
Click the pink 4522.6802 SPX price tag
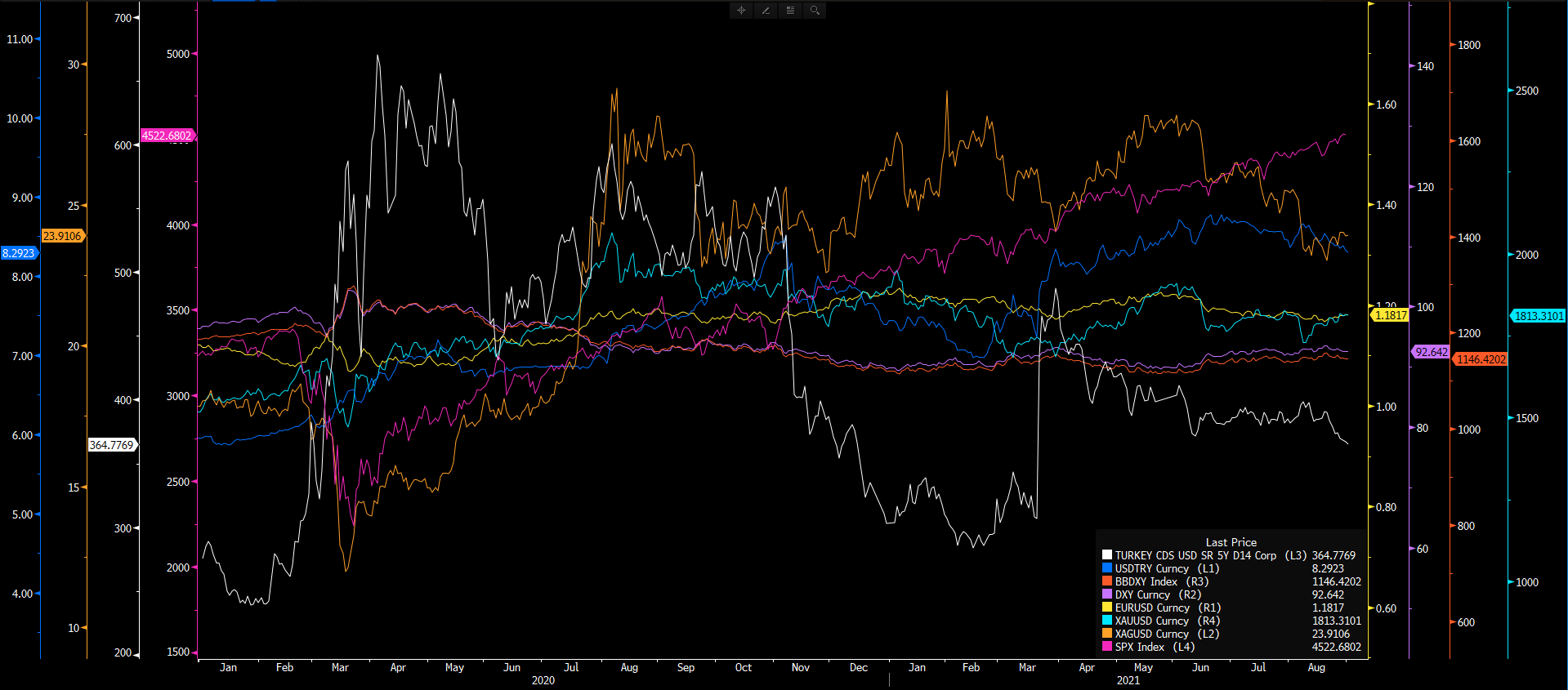(168, 136)
